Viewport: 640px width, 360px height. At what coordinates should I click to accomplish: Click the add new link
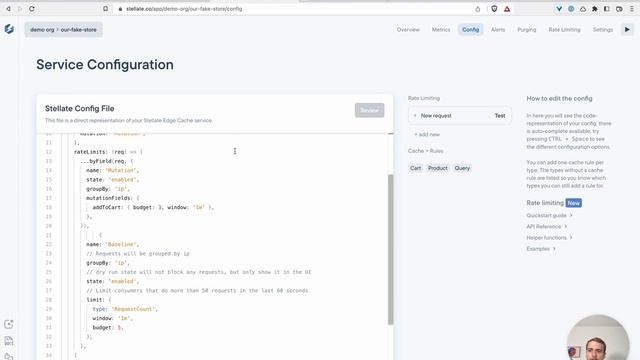(427, 134)
